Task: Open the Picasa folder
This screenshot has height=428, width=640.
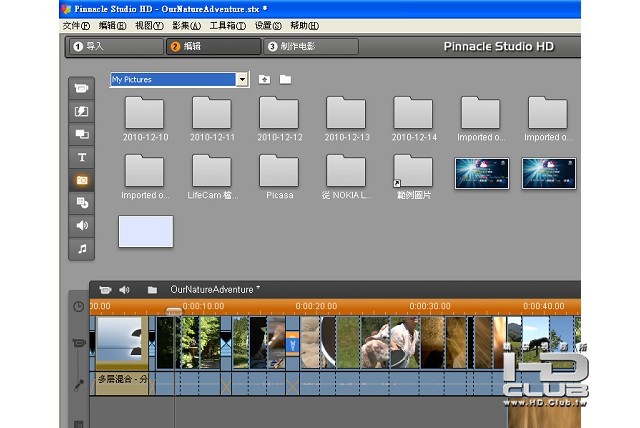Action: [x=280, y=177]
